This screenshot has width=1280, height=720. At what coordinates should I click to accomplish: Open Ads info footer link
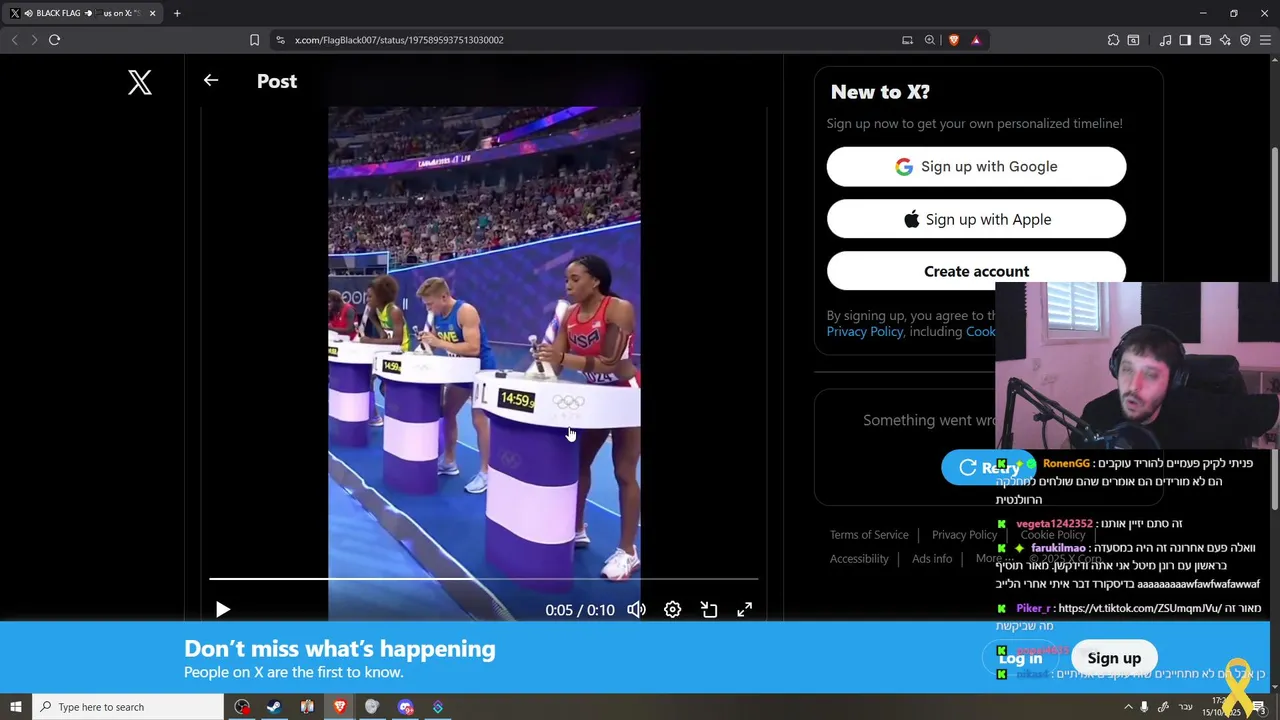932,559
